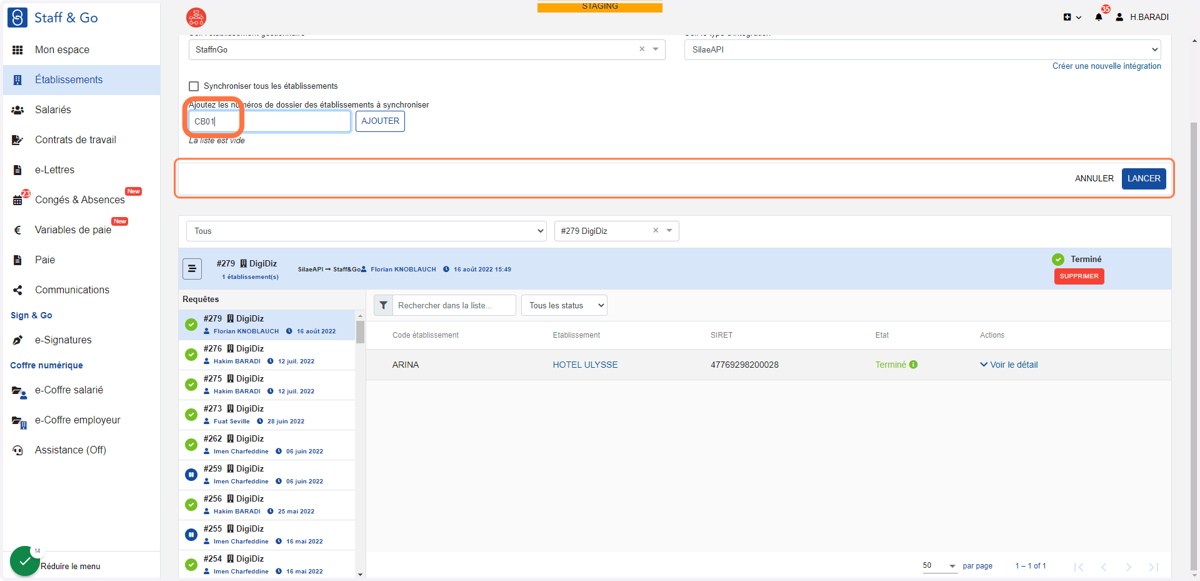
Task: Click the e-Signatures pen icon
Action: [x=17, y=340]
